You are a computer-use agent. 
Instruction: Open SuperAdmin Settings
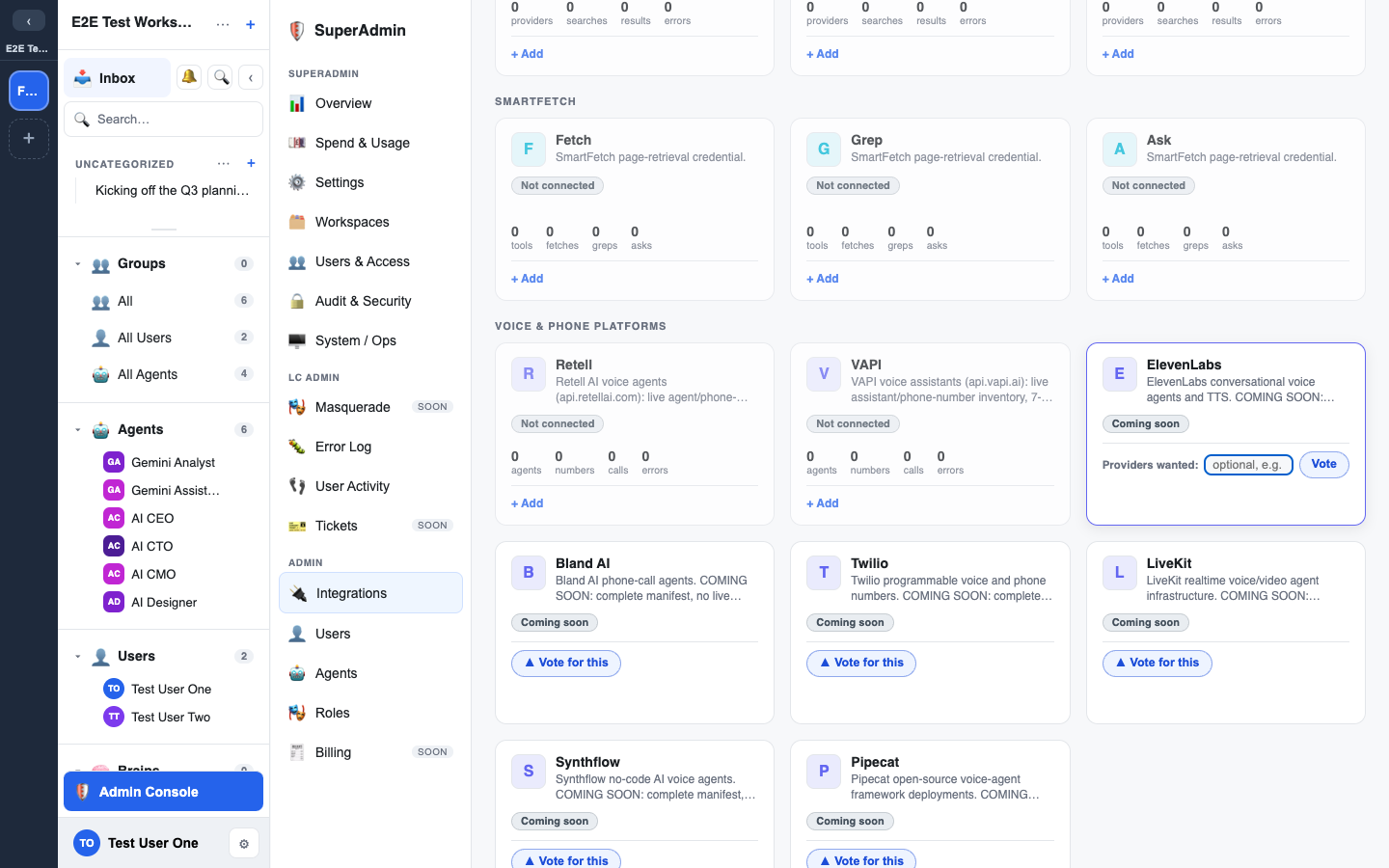370,182
